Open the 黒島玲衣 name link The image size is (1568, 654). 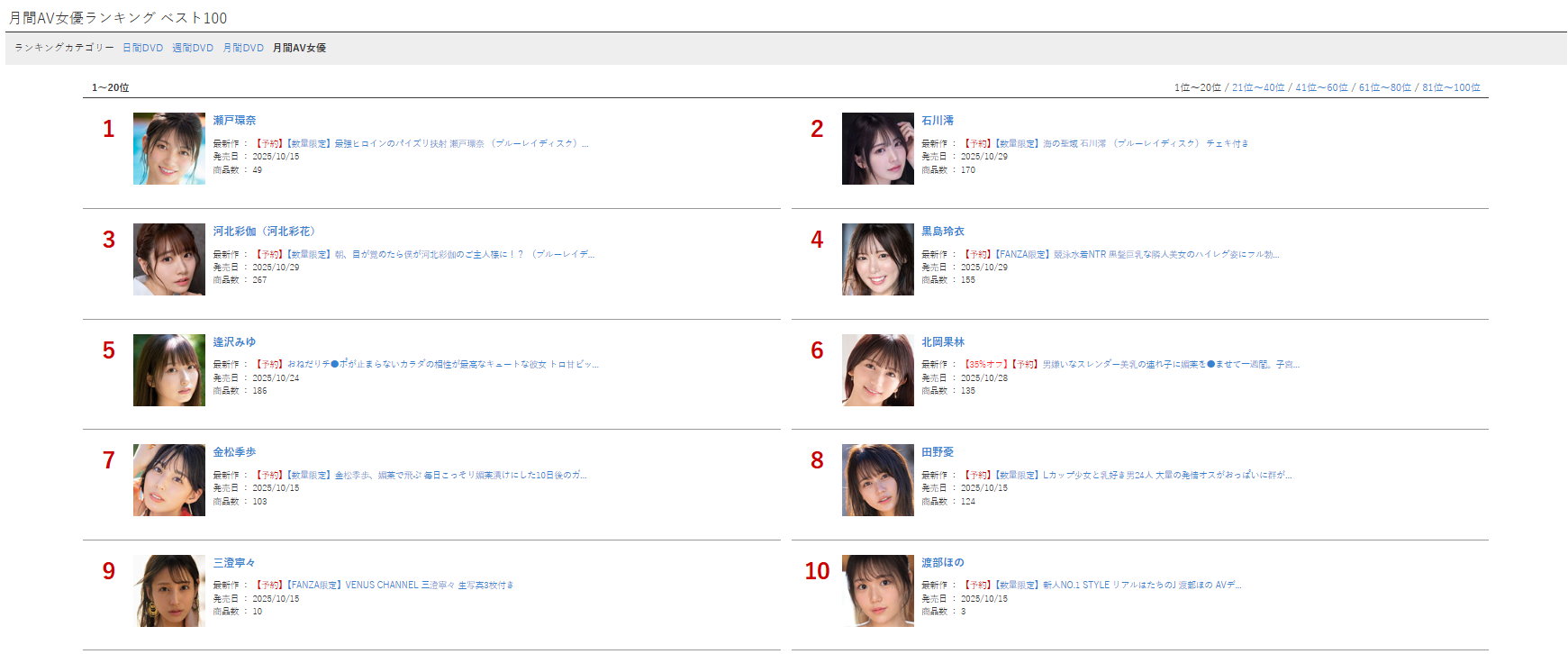[943, 232]
